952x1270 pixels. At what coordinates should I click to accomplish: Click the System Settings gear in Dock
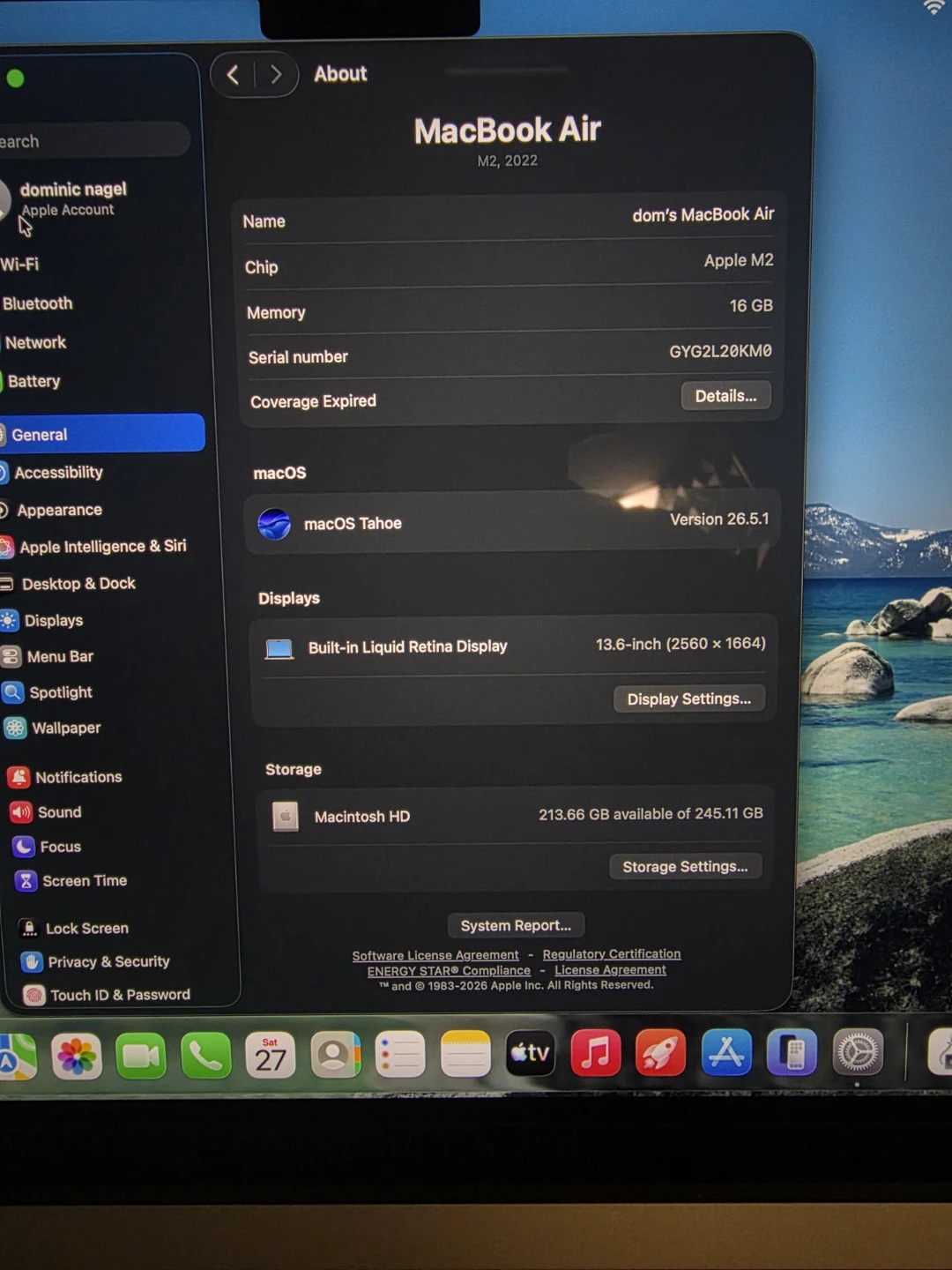(858, 1052)
